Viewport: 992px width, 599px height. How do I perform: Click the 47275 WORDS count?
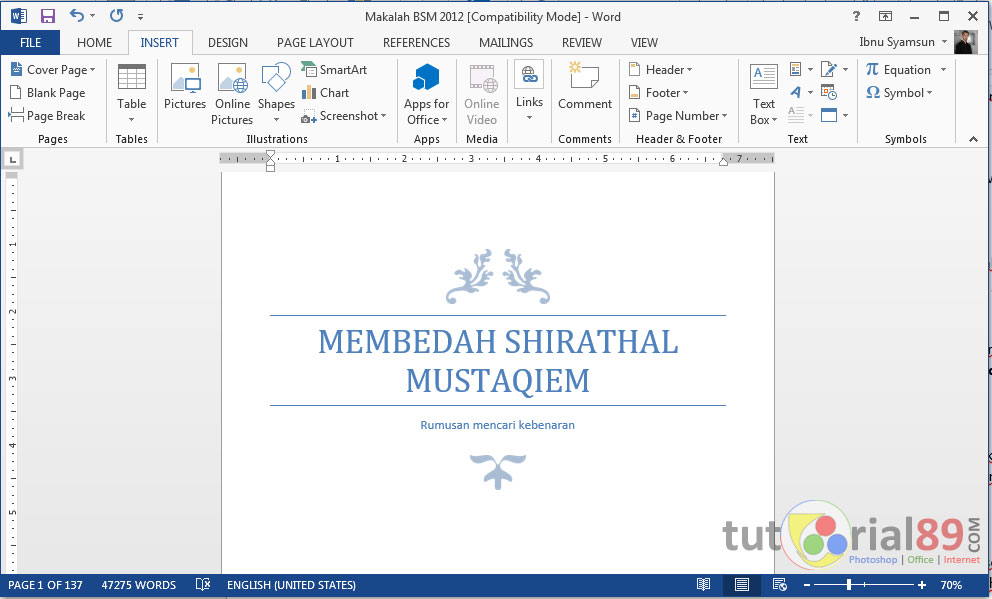point(139,584)
